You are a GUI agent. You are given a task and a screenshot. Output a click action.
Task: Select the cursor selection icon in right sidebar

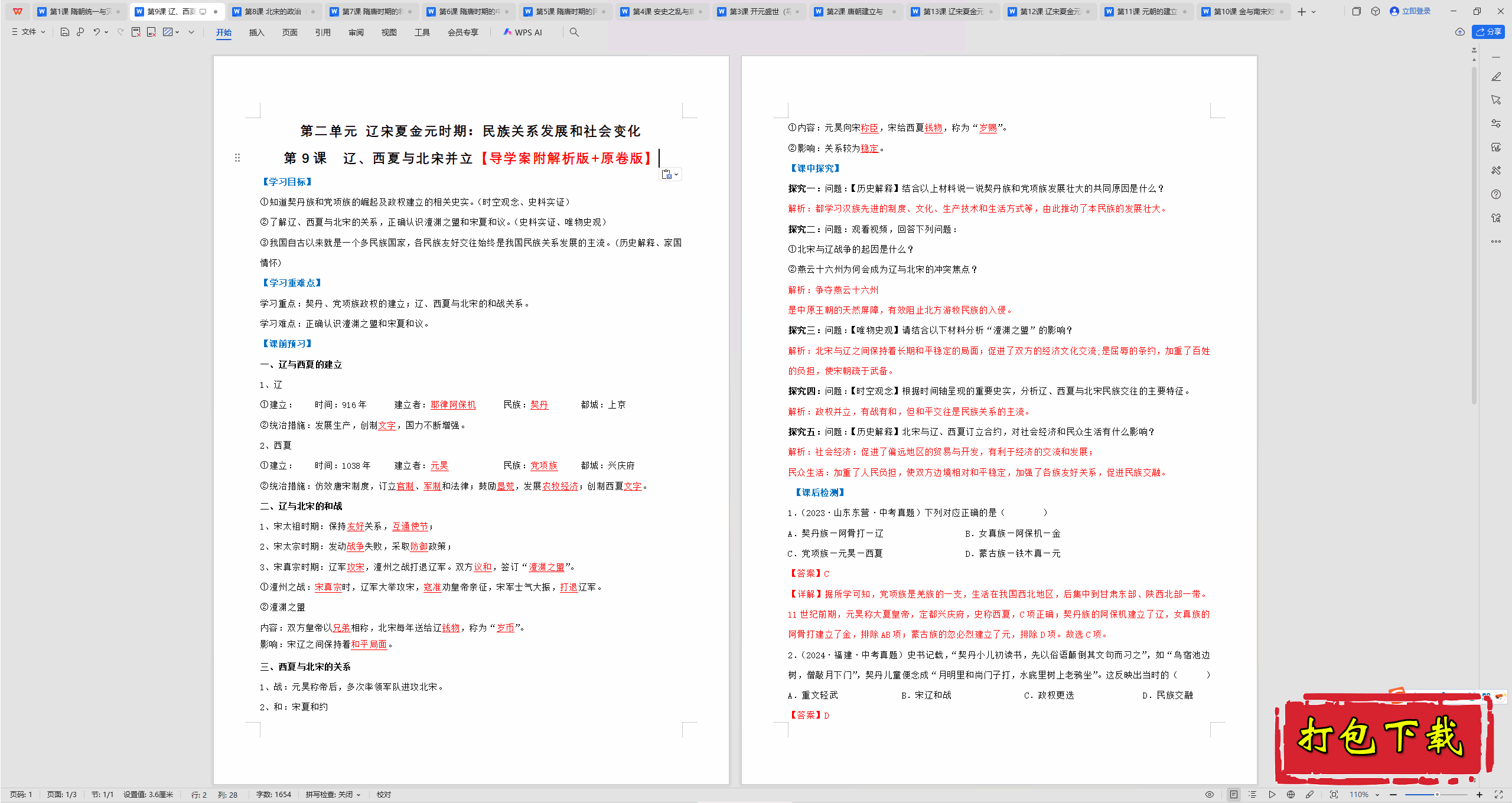[1496, 100]
